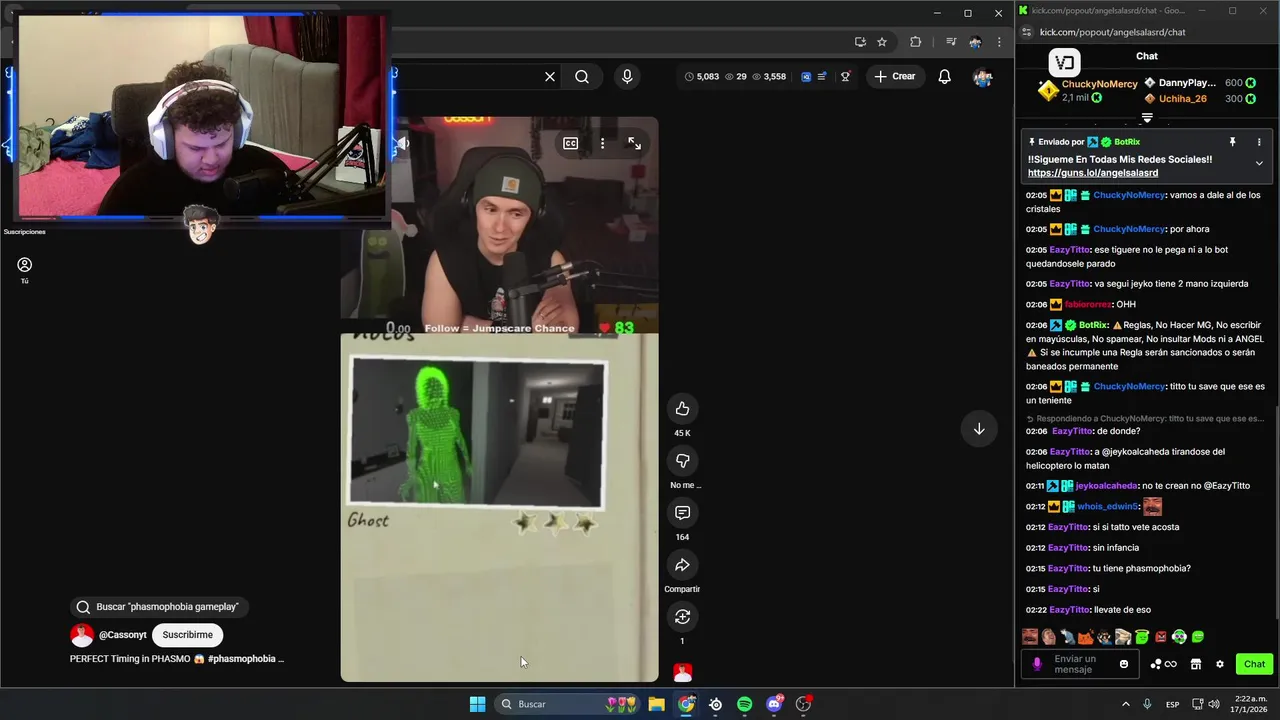Open Chrome media controls icon

click(951, 42)
